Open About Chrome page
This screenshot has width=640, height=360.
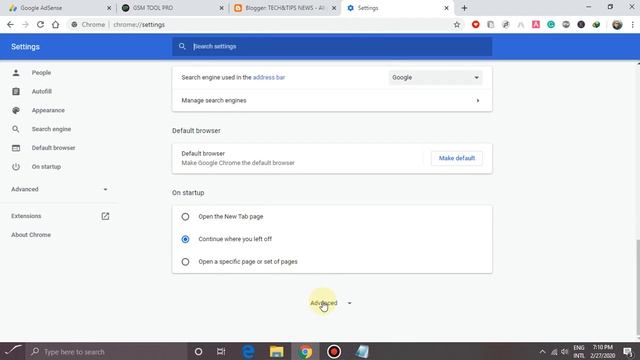tap(31, 235)
